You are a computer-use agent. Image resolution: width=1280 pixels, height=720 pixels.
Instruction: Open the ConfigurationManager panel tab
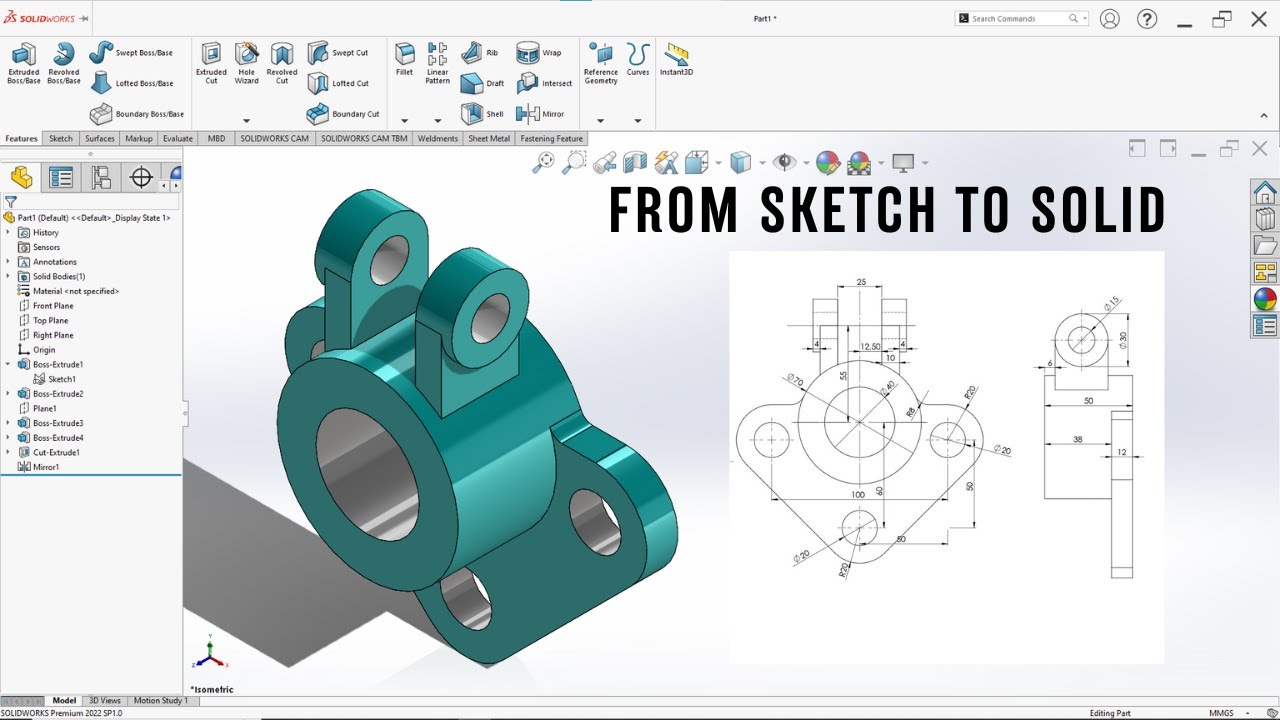point(101,178)
